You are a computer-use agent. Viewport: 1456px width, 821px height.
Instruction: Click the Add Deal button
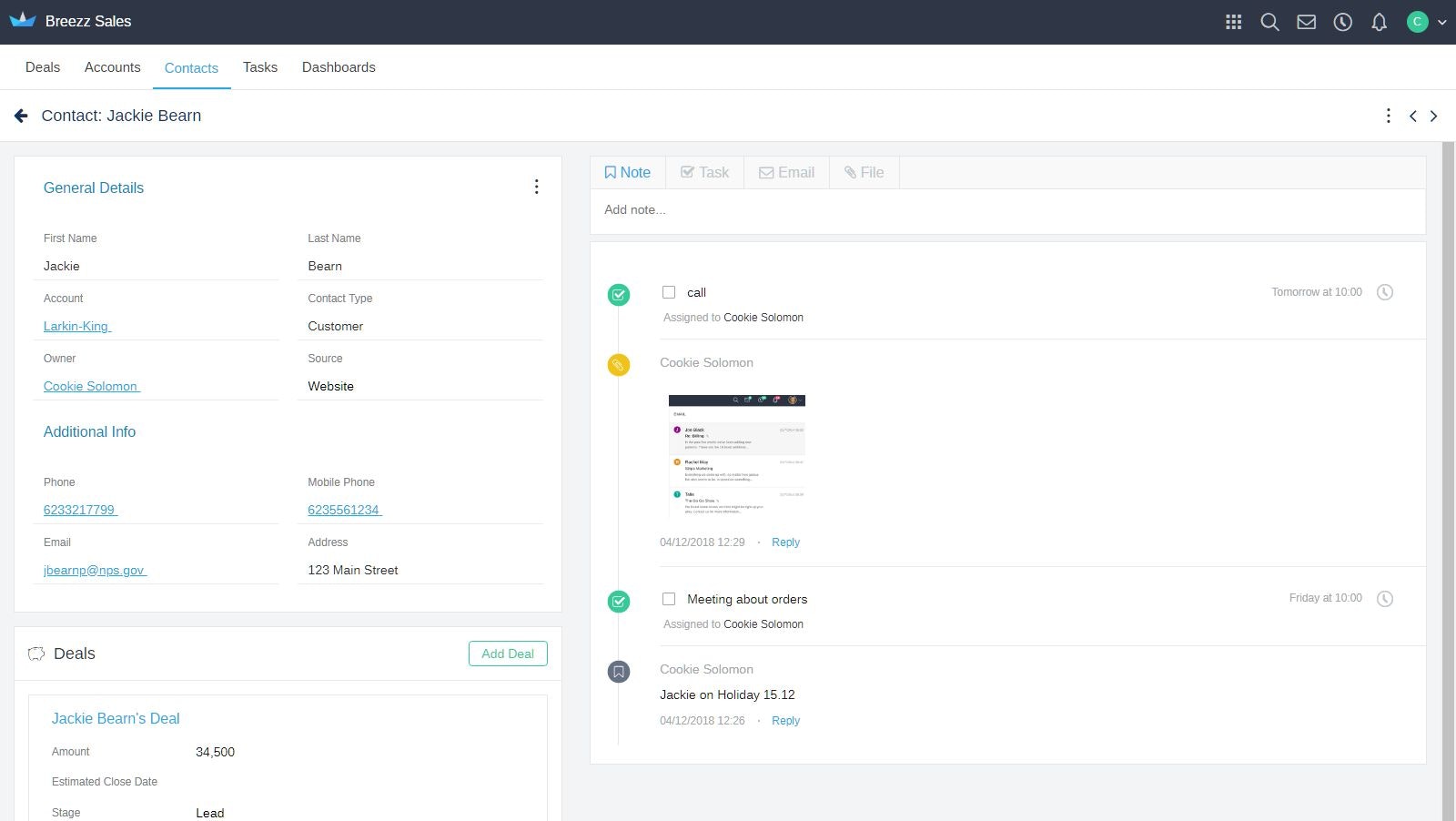(x=507, y=654)
